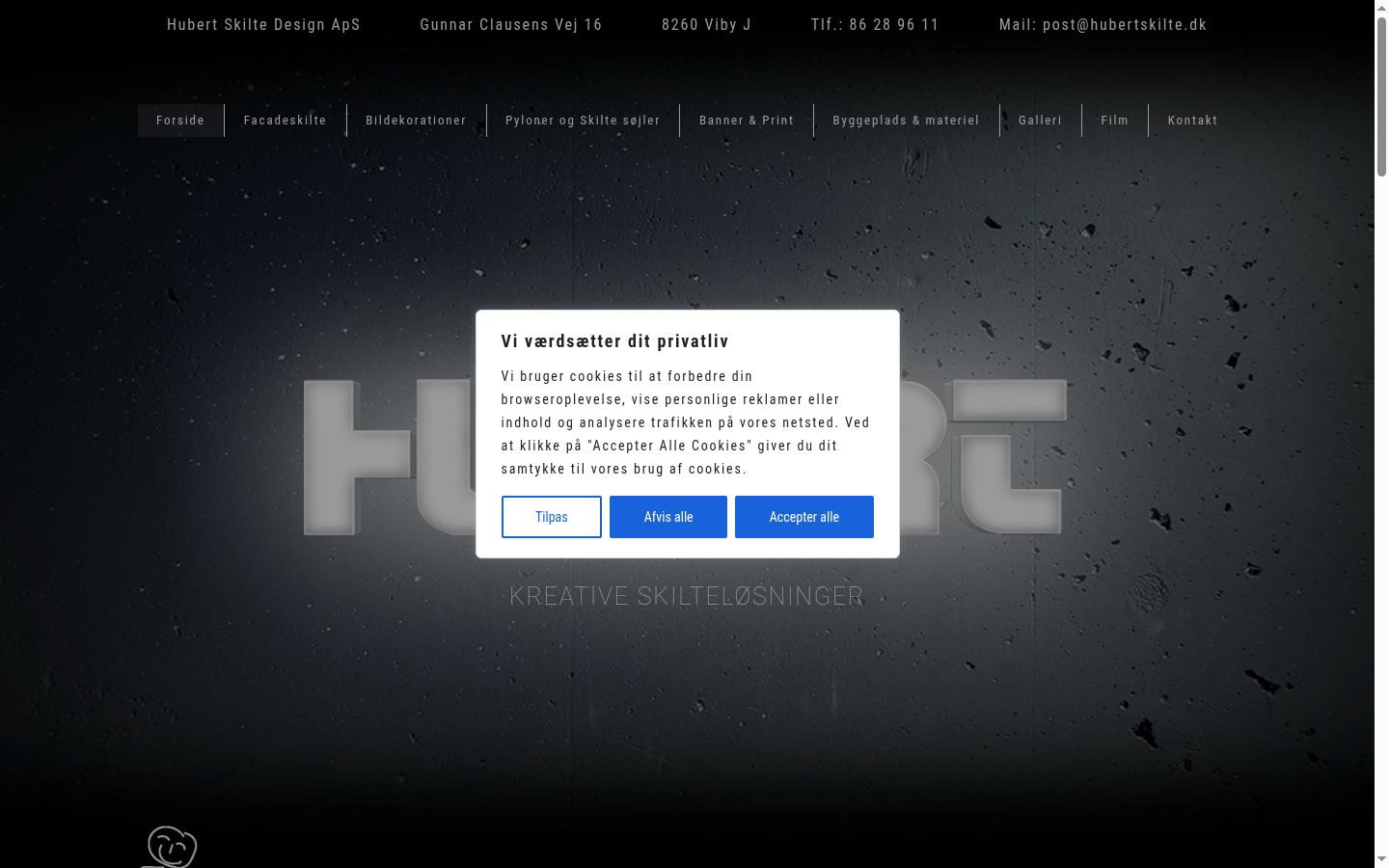Open Byggeplads & materiel page
This screenshot has width=1389, height=868.
[x=906, y=121]
